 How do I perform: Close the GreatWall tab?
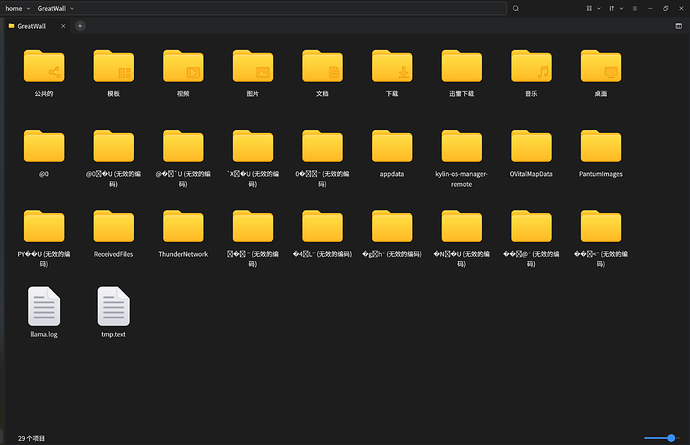click(x=64, y=25)
